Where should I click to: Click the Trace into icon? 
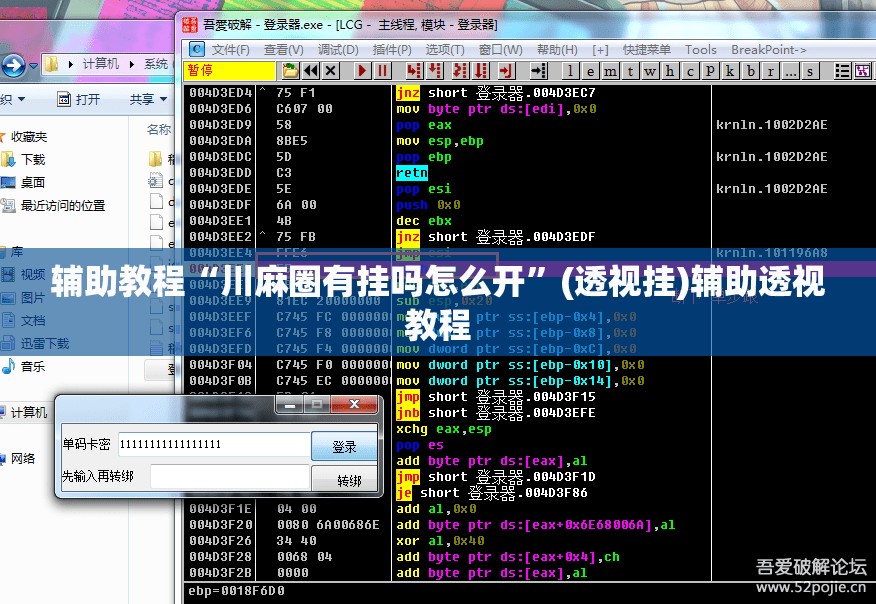pos(460,70)
